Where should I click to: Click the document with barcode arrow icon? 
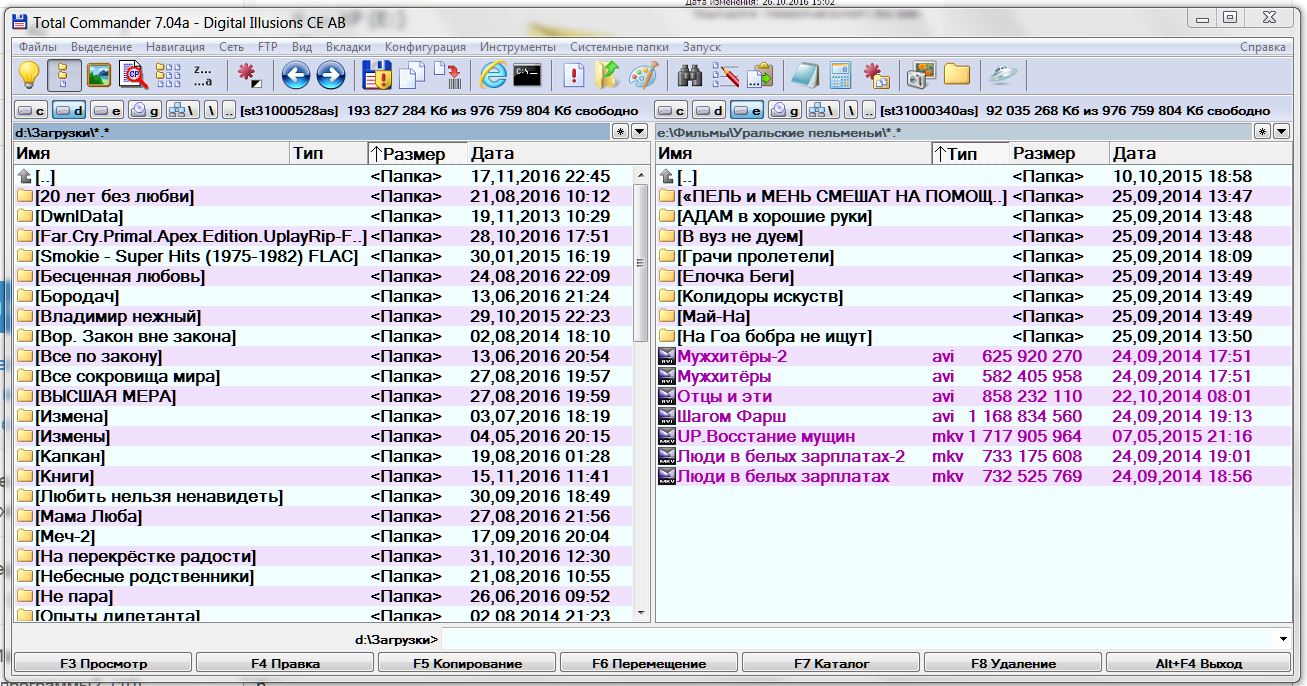[x=447, y=75]
